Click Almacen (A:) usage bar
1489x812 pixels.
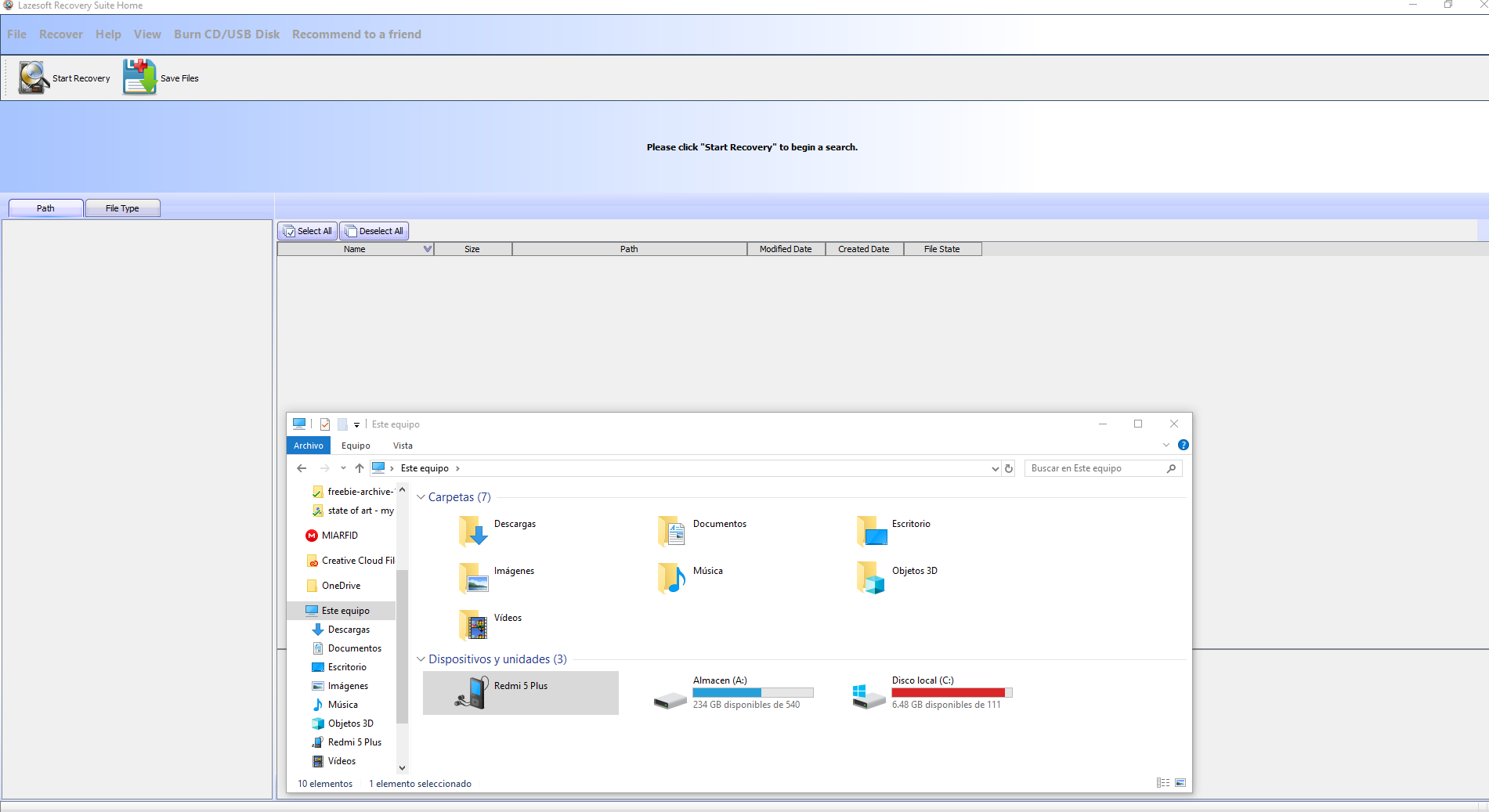pyautogui.click(x=753, y=692)
